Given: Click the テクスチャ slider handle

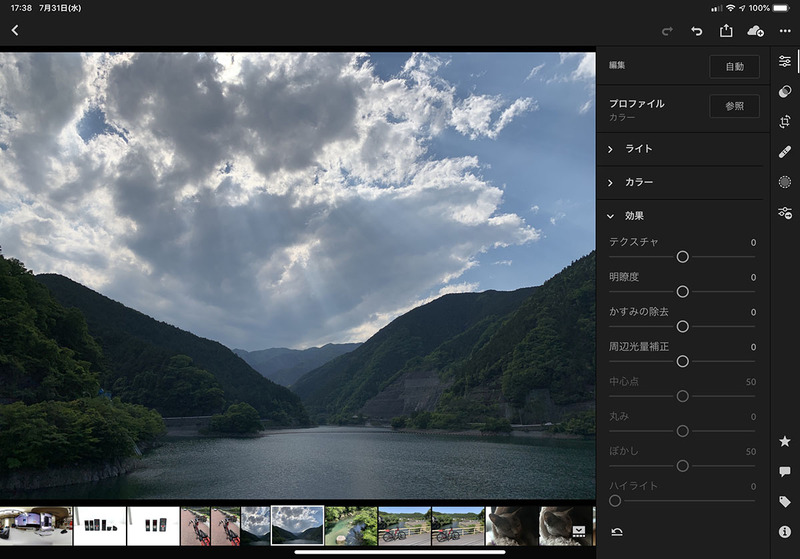Looking at the screenshot, I should tap(682, 257).
